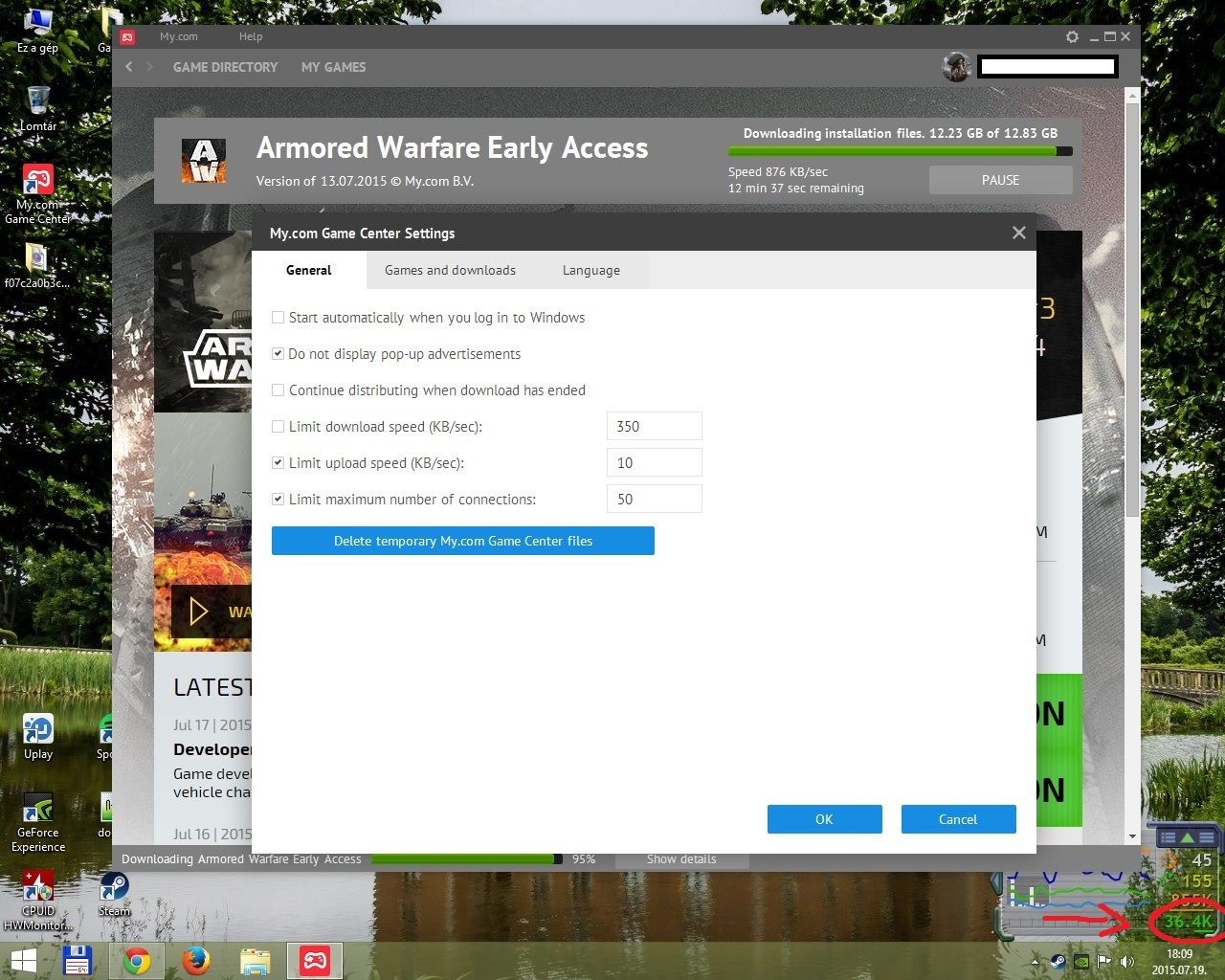The width and height of the screenshot is (1225, 980).
Task: Show hidden tray icons arrow
Action: pyautogui.click(x=1034, y=962)
